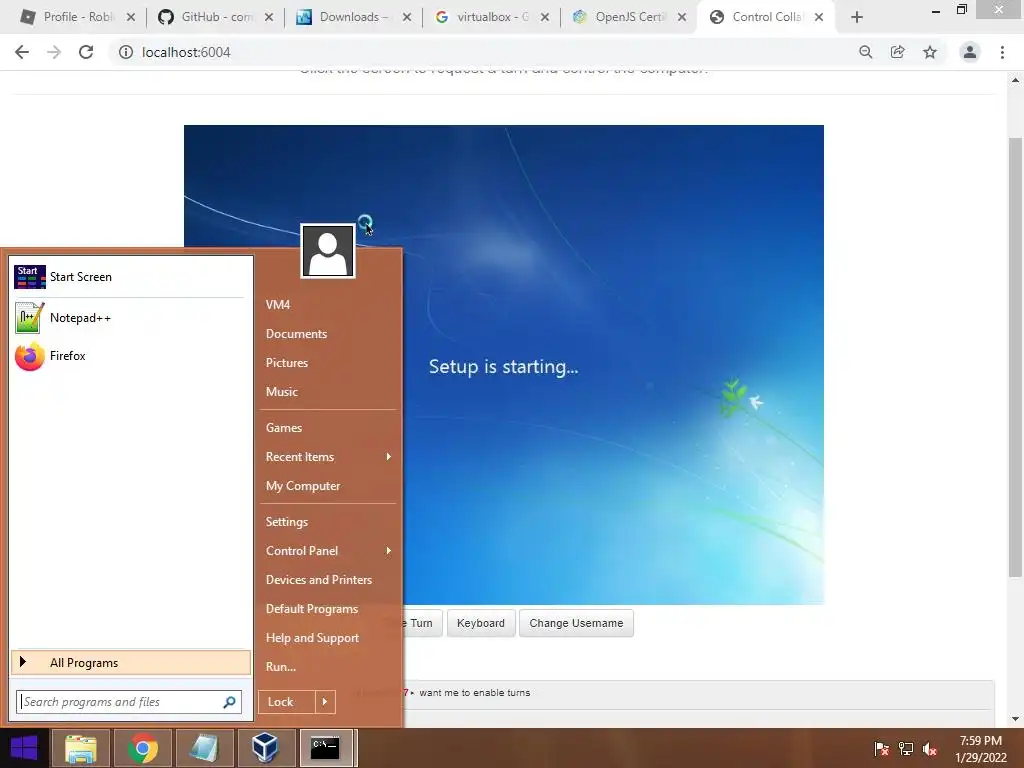The image size is (1024, 768).
Task: Open VirtualBox from the taskbar
Action: 265,748
